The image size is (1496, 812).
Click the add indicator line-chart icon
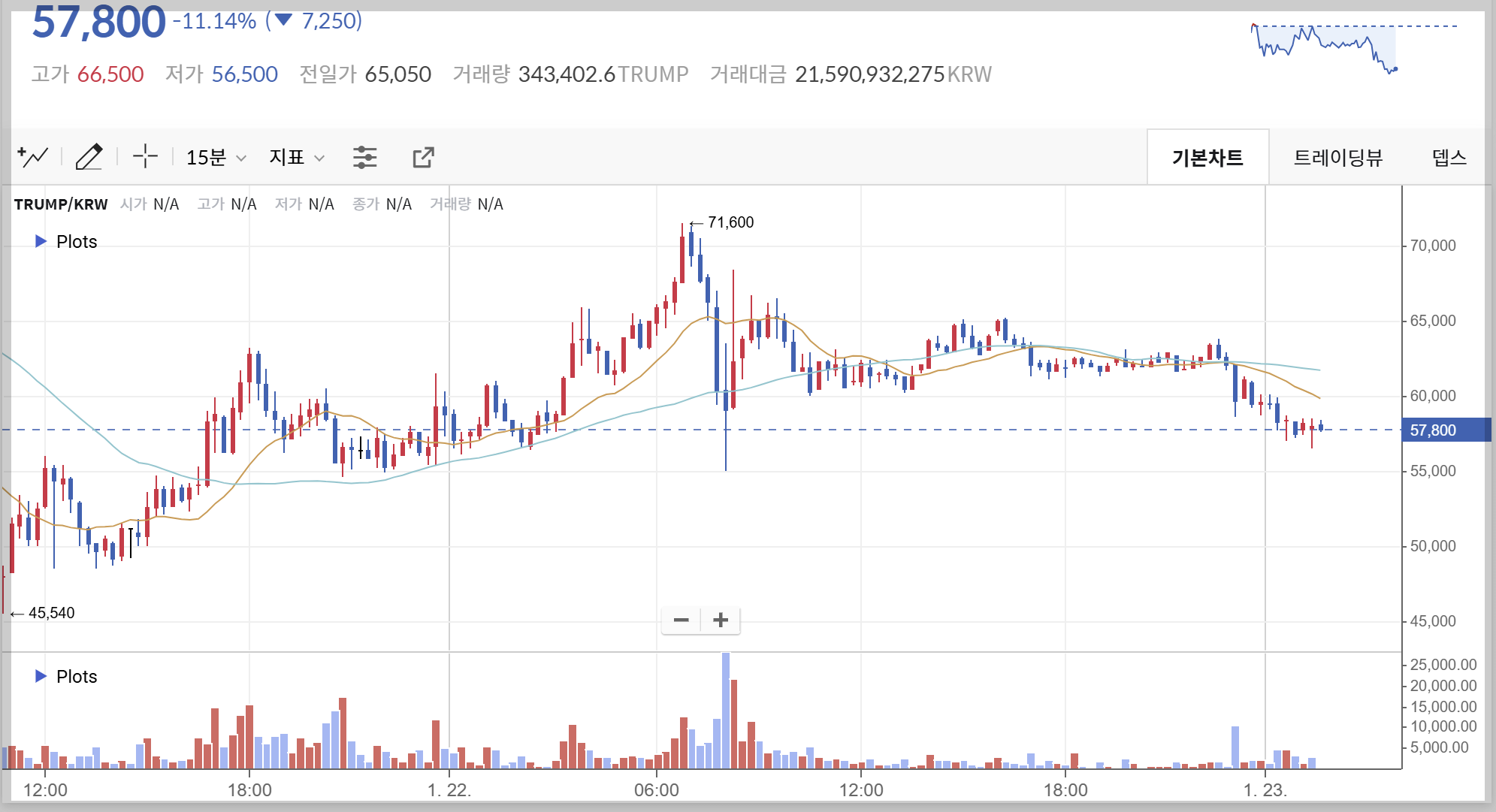(x=32, y=157)
